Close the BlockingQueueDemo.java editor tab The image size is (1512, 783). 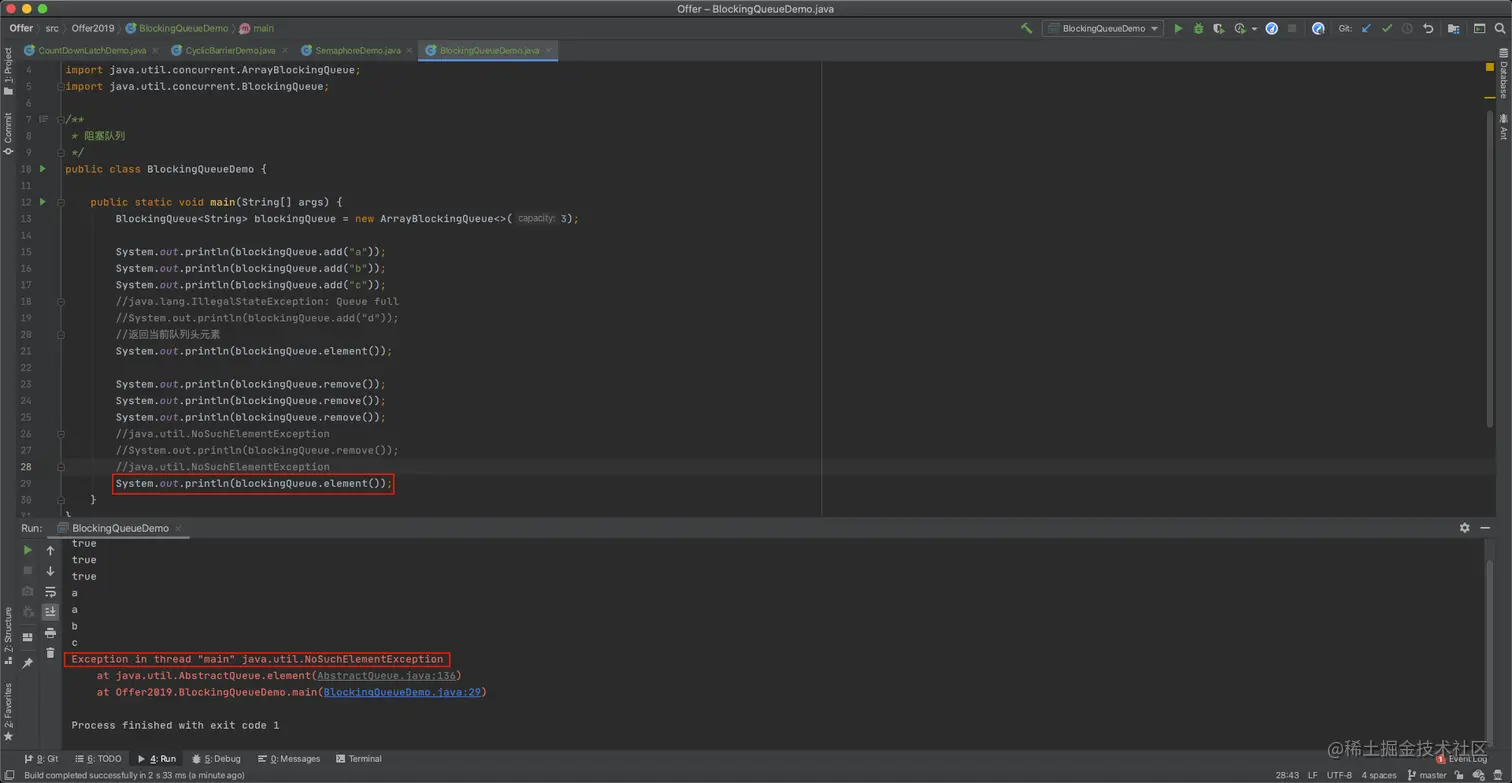point(548,50)
